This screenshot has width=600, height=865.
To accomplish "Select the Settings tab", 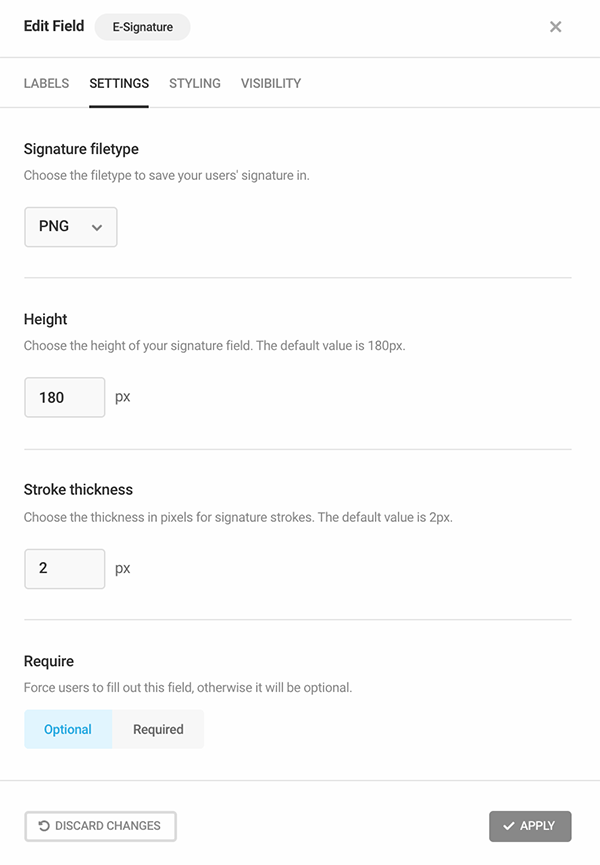I will (x=119, y=83).
